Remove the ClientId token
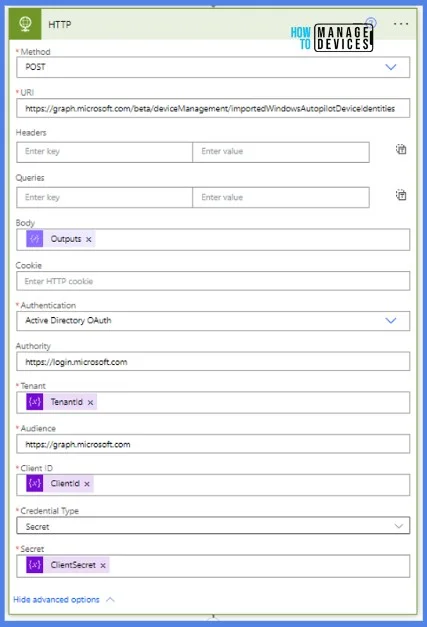Image resolution: width=427 pixels, height=627 pixels. 87,484
